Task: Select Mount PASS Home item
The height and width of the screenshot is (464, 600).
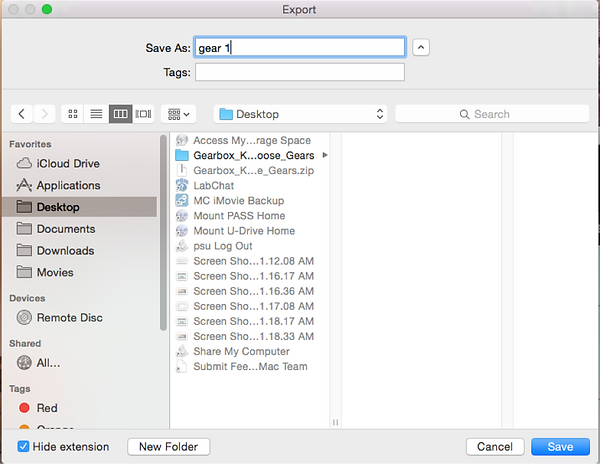Action: 249,216
